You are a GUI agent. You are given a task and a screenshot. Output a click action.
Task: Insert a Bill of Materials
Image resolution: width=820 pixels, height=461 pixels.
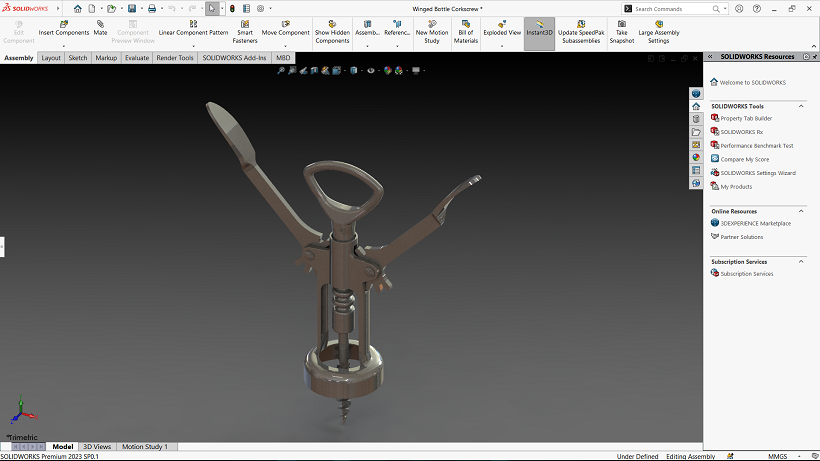pos(465,32)
